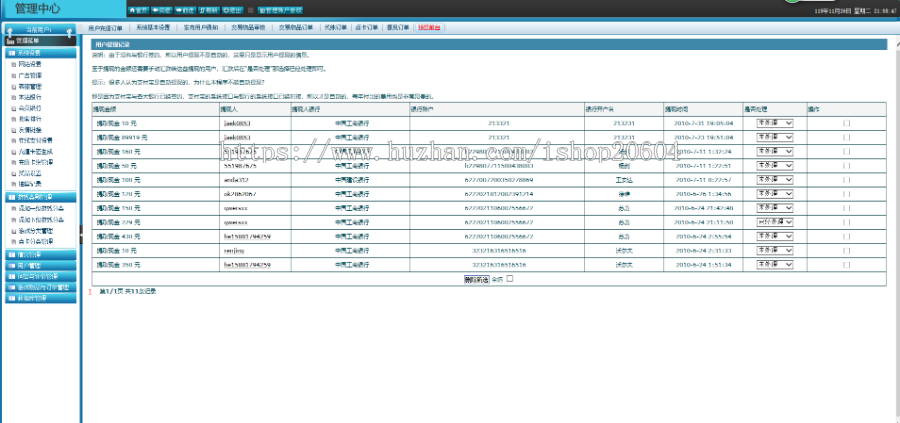Open the 系统基本设置 tab
900x423 pixels.
click(x=153, y=28)
